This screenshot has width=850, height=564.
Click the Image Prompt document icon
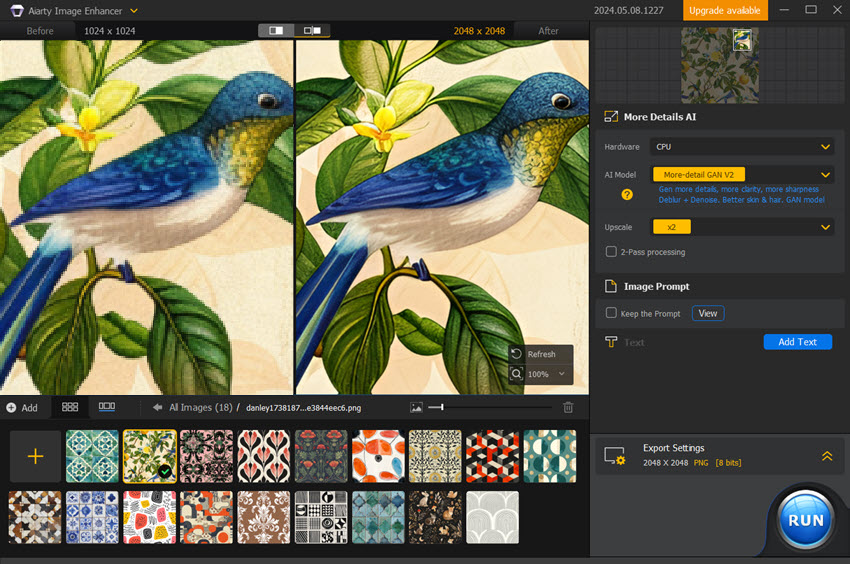[x=611, y=286]
